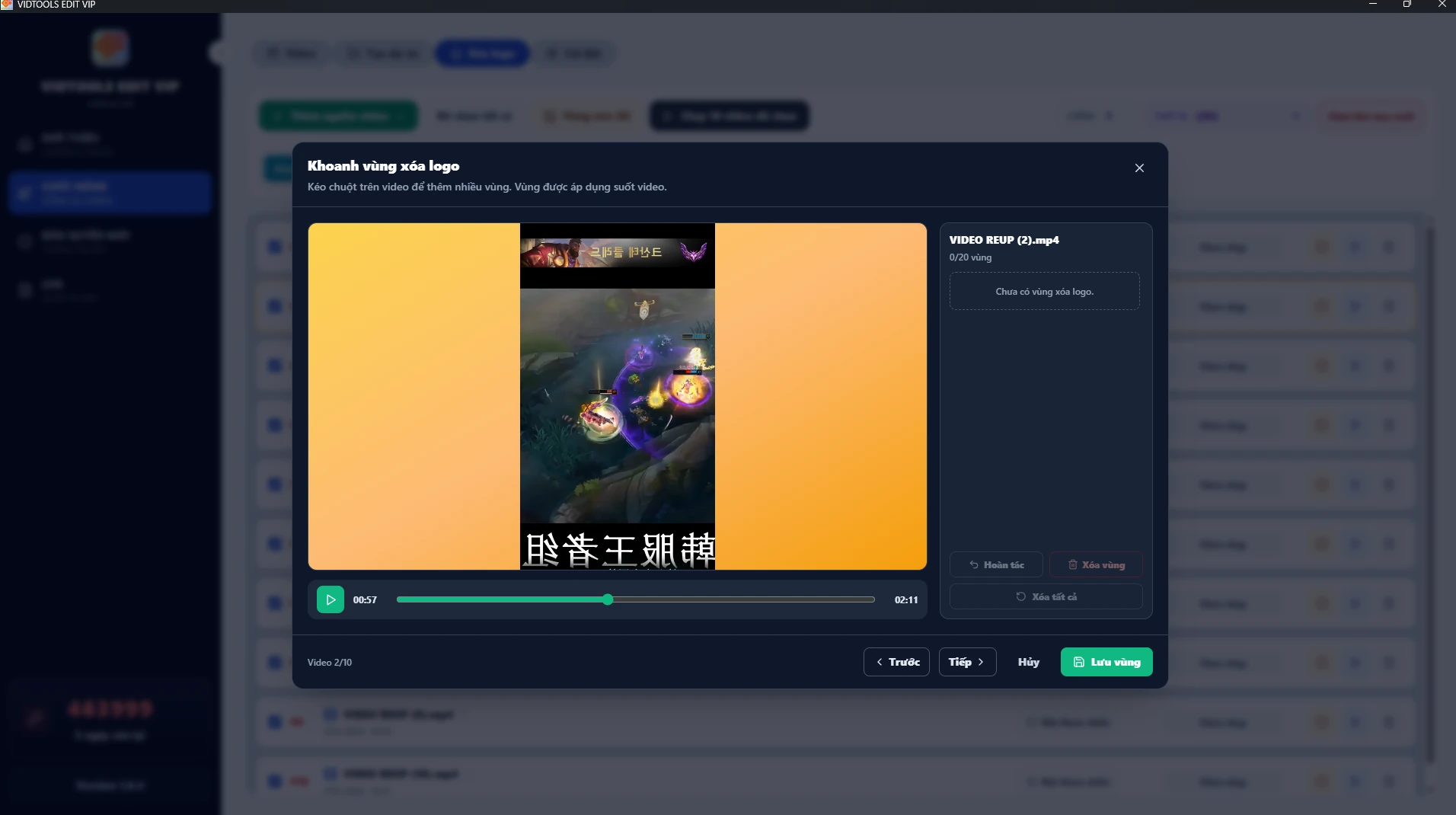Save regions with Lưu vùng
The width and height of the screenshot is (1456, 815).
tap(1106, 662)
